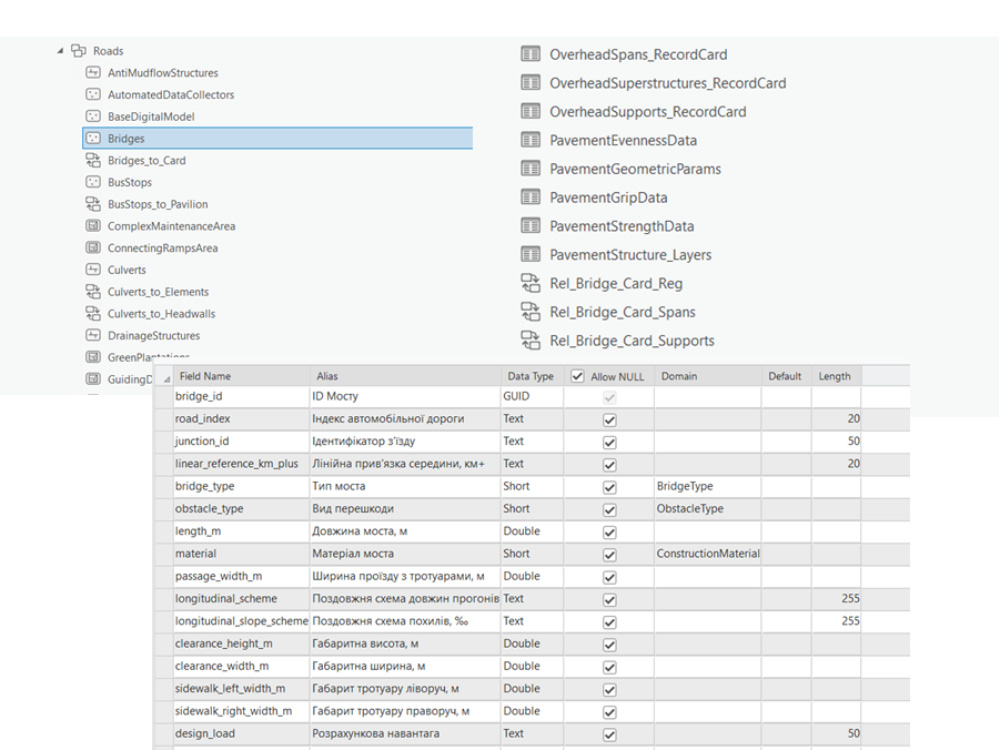The height and width of the screenshot is (750, 1000).
Task: Click the Roads feature dataset icon
Action: [x=78, y=50]
